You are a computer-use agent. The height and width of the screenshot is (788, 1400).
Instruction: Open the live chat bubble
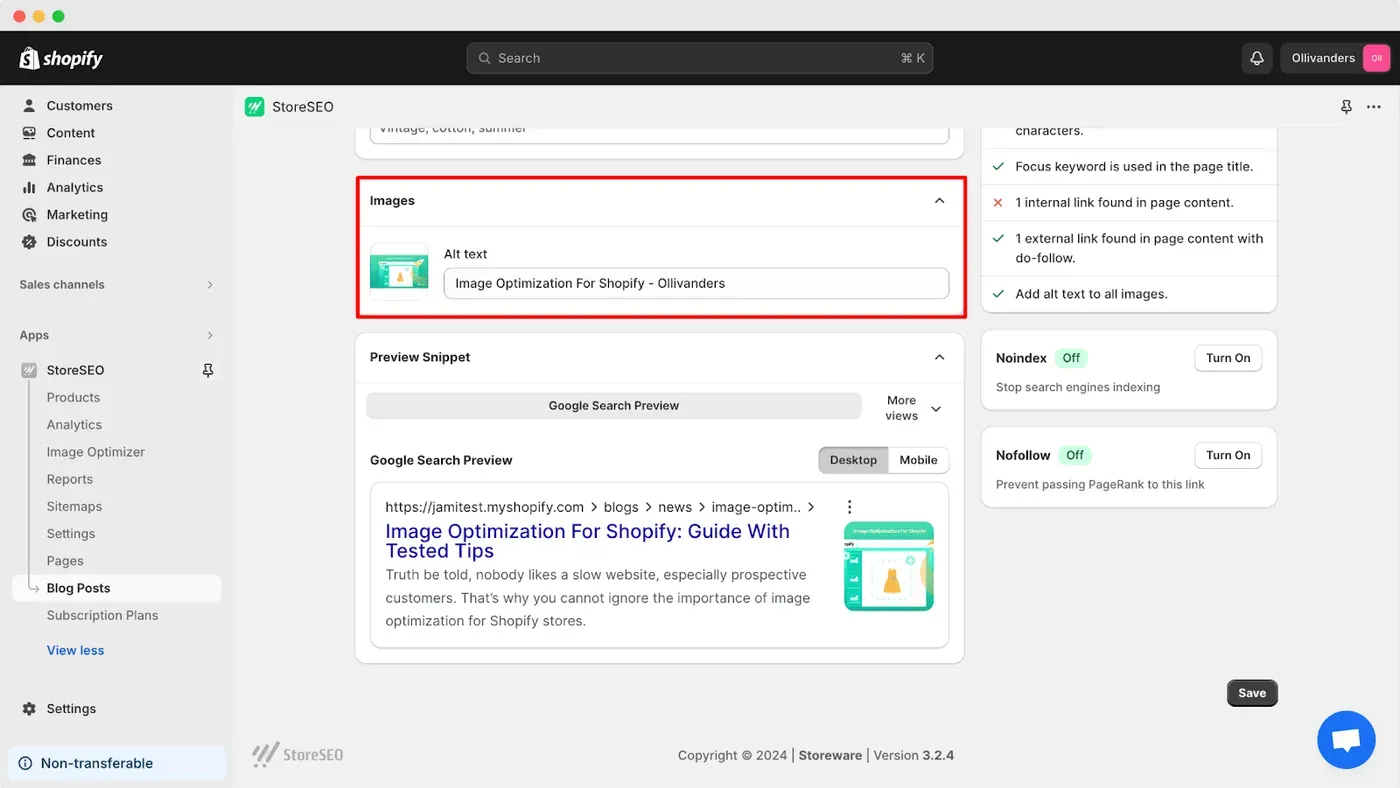point(1346,740)
